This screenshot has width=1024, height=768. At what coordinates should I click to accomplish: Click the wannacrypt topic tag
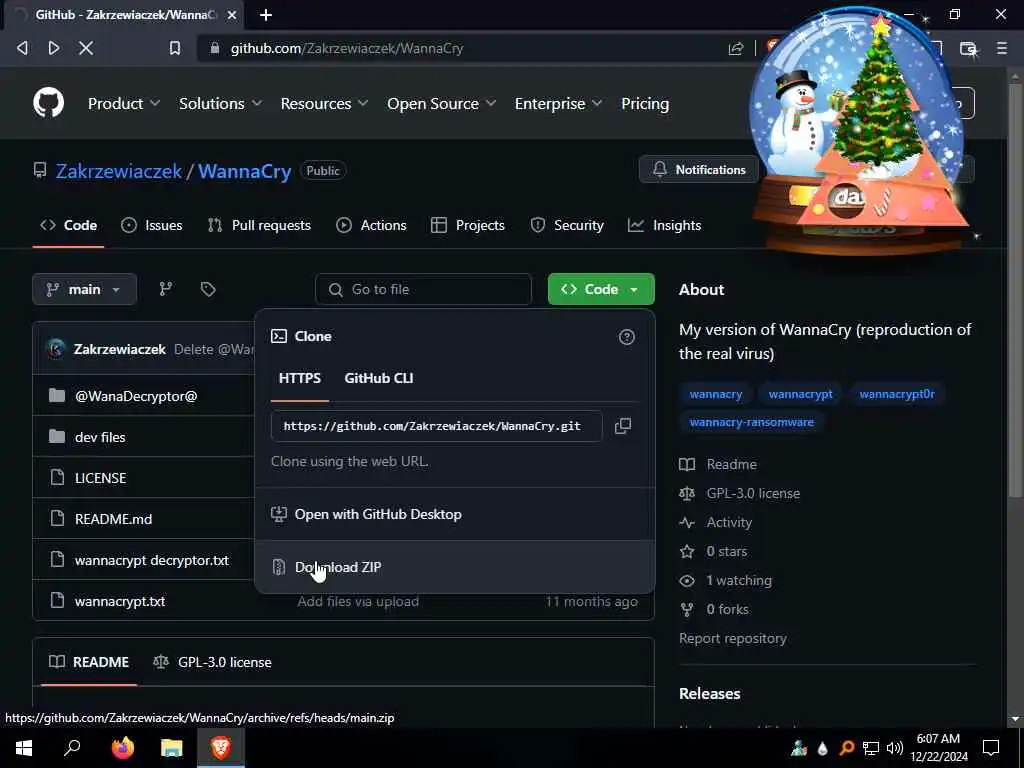coord(801,394)
